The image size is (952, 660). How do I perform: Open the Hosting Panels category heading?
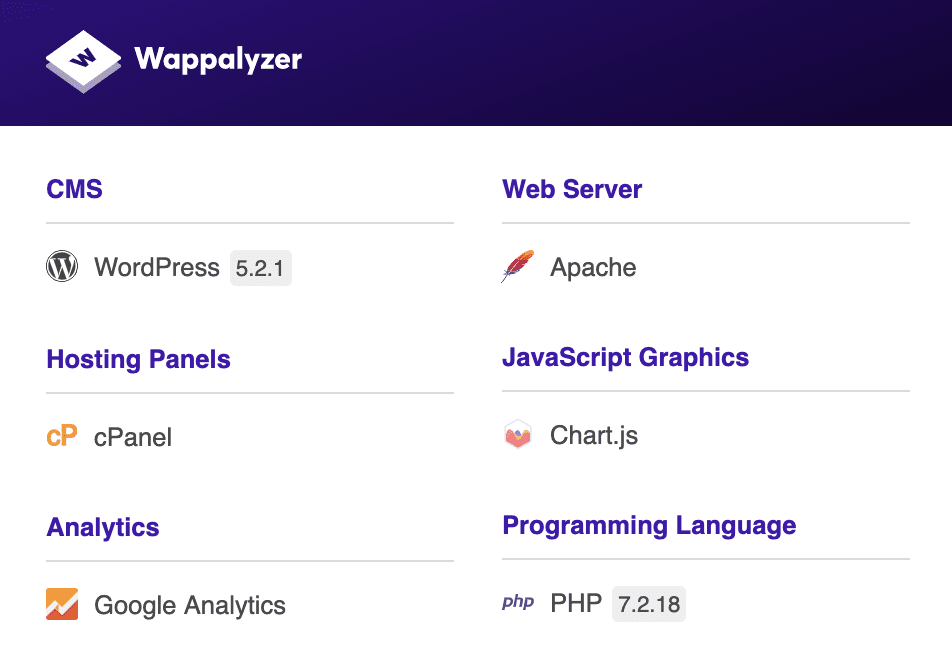tap(138, 359)
